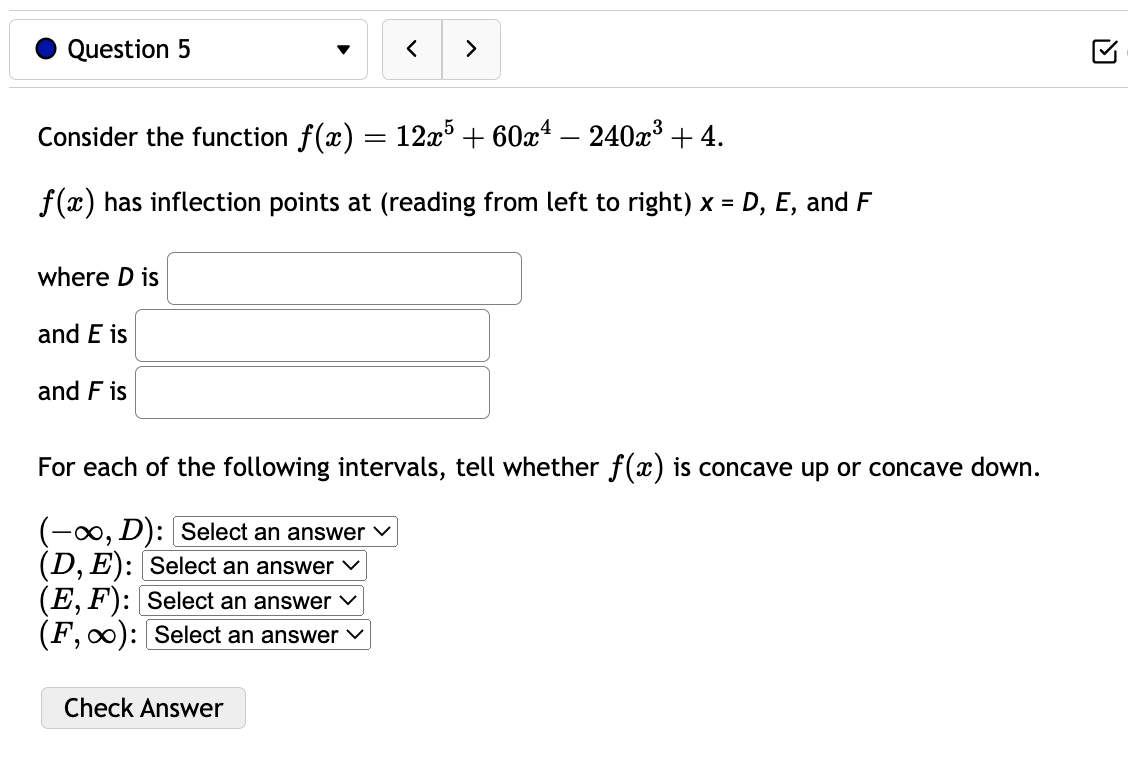Image resolution: width=1128 pixels, height=762 pixels.
Task: Open the (D, E) Select an answer chevron
Action: pyautogui.click(x=352, y=566)
